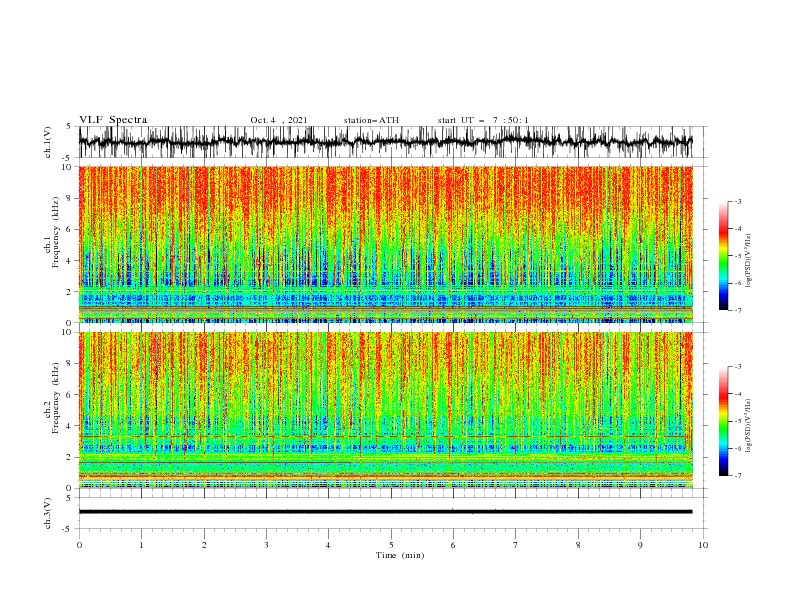The height and width of the screenshot is (612, 792).
Task: Click the '4' kHz tick of ch.2 spectrogram
Action: [71, 426]
